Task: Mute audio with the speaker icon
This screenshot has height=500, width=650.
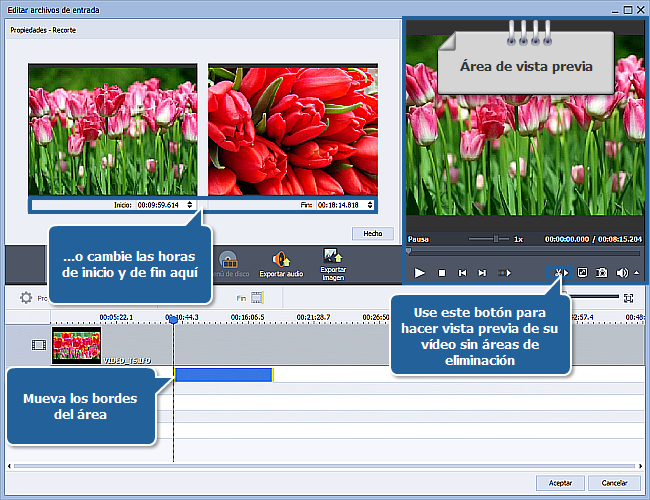Action: click(x=622, y=272)
